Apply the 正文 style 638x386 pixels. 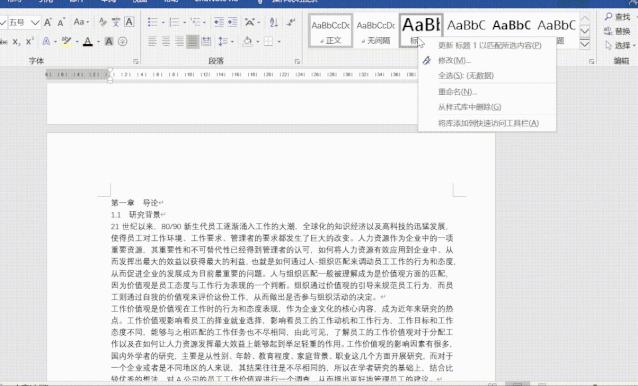pos(330,31)
